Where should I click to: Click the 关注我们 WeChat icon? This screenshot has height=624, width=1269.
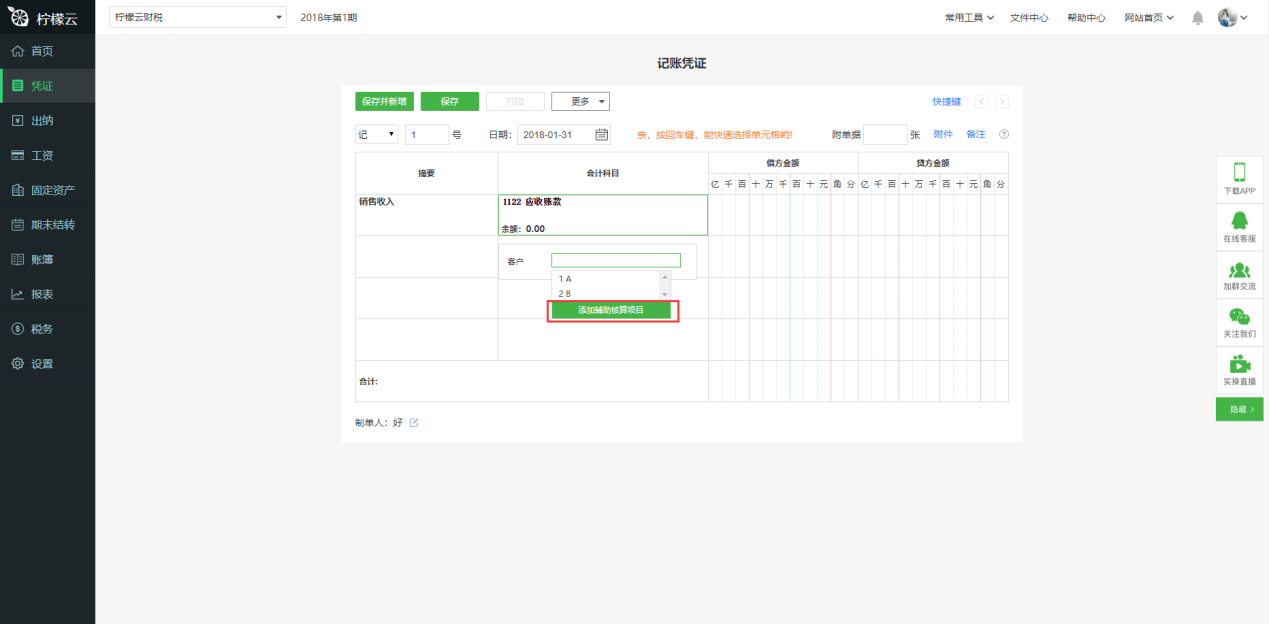pos(1239,318)
